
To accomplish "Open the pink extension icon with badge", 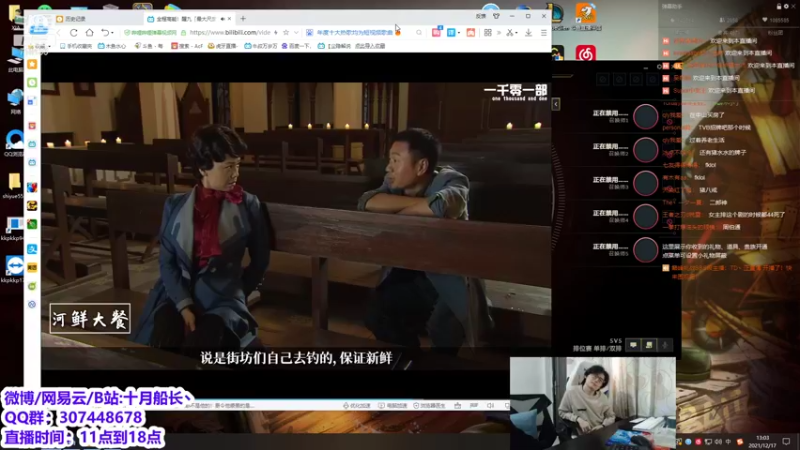I will click(x=436, y=32).
